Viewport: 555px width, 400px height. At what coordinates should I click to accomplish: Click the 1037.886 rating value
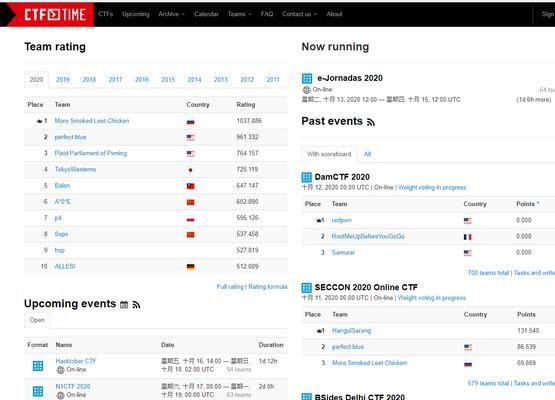[249, 121]
